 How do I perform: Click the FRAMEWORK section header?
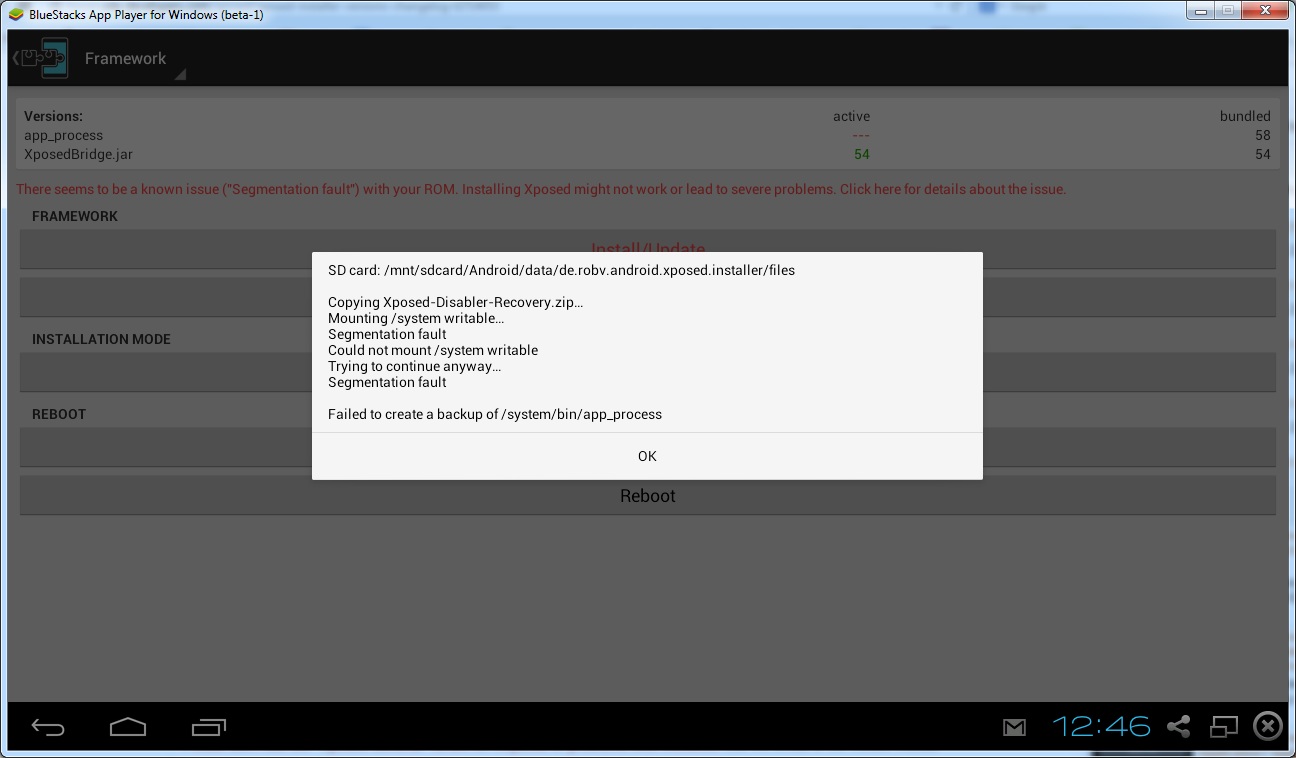click(75, 216)
